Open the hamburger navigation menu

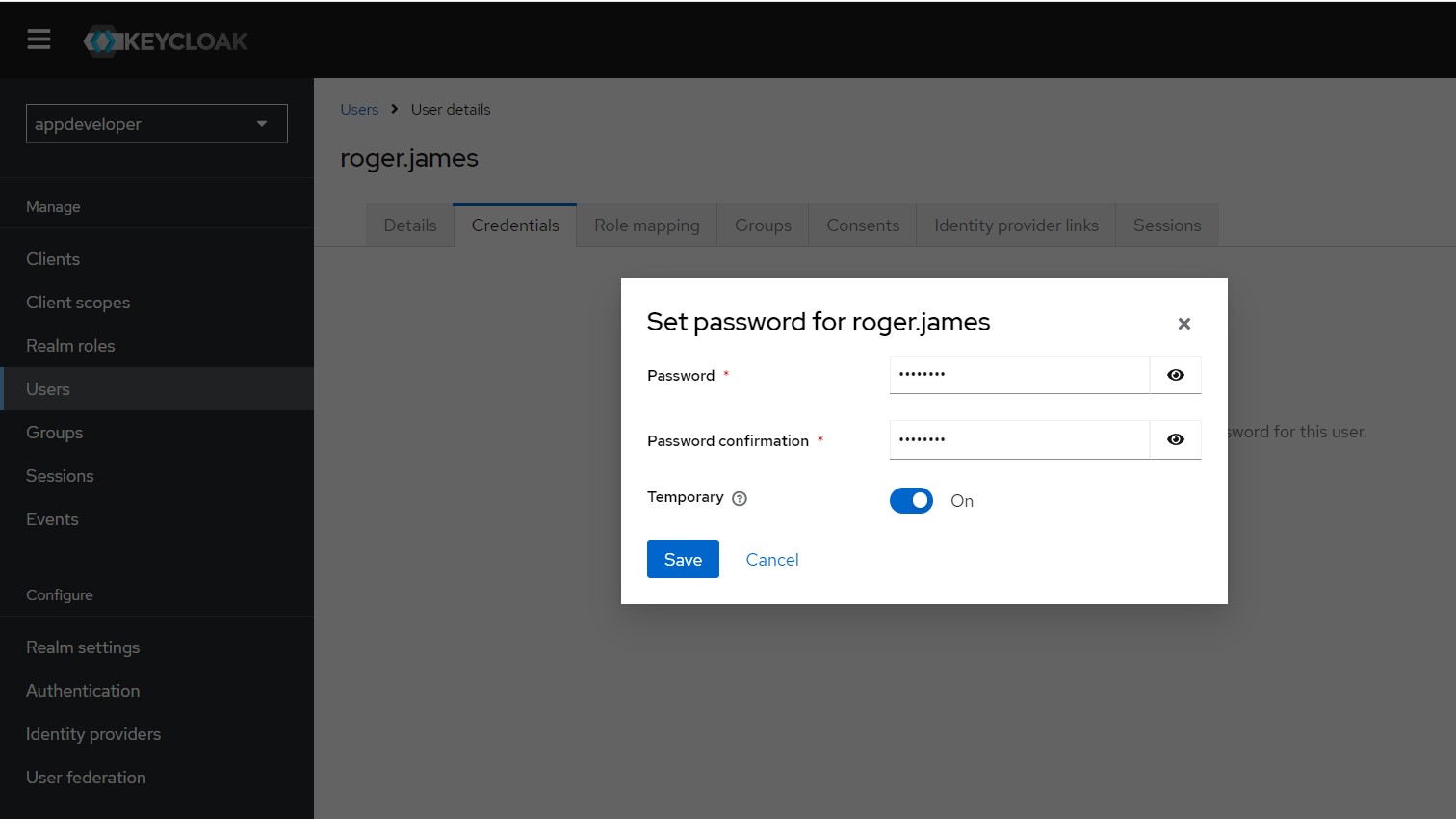click(x=39, y=40)
